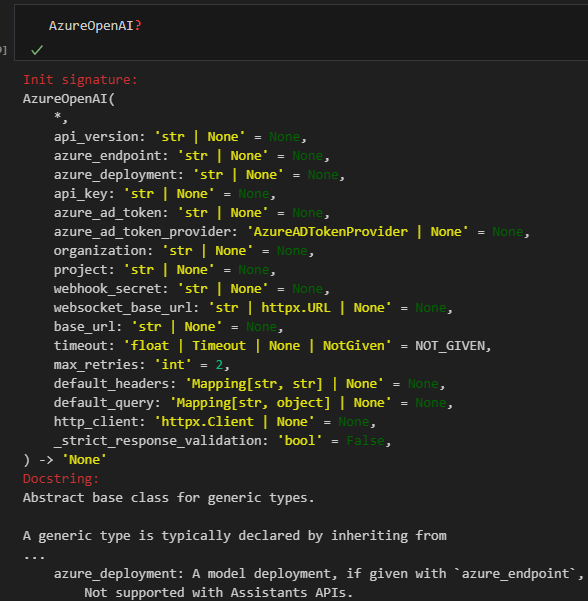The width and height of the screenshot is (588, 601).
Task: Click the 'azure_deployment: A model deployment' docstring line
Action: pos(319,574)
